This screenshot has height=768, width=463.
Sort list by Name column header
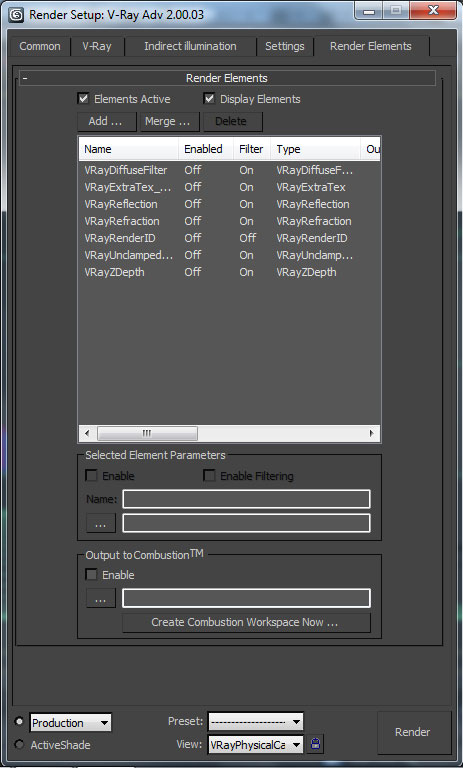point(128,149)
